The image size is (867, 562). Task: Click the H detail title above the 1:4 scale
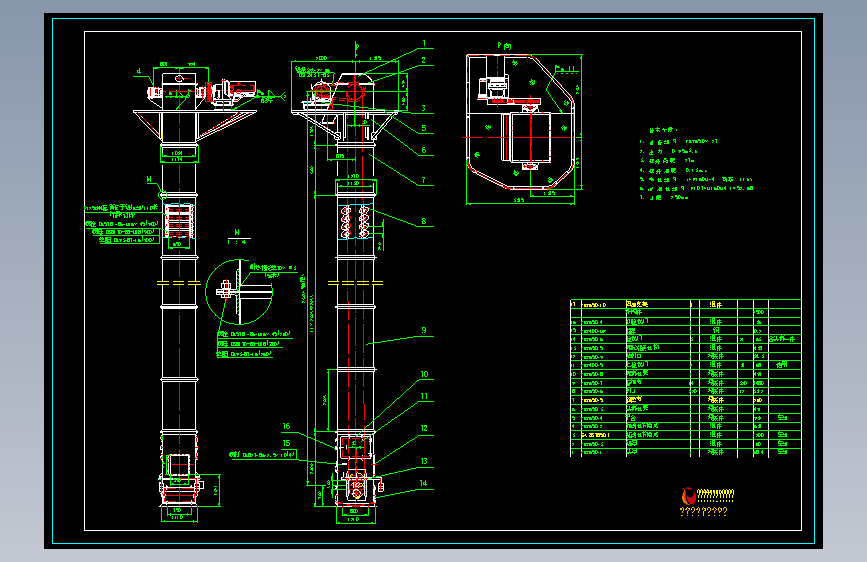(x=237, y=232)
